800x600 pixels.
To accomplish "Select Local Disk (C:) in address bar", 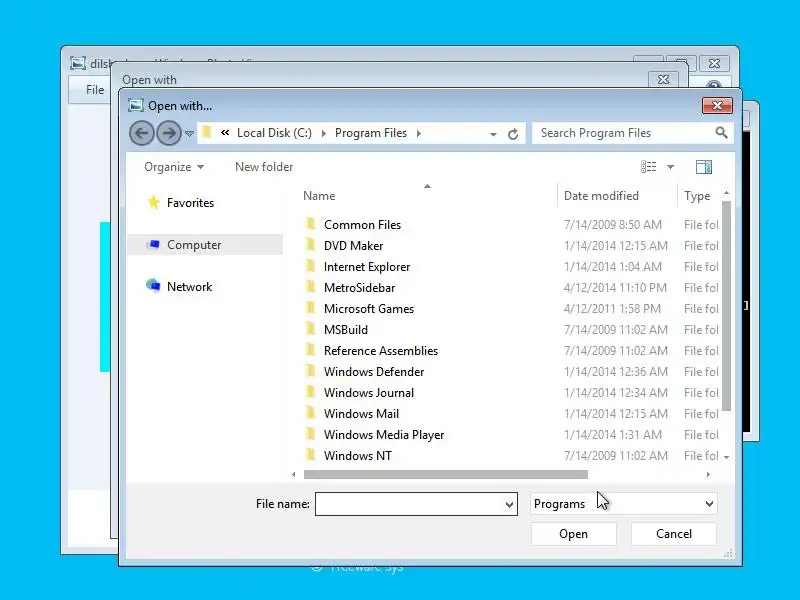I will (274, 133).
